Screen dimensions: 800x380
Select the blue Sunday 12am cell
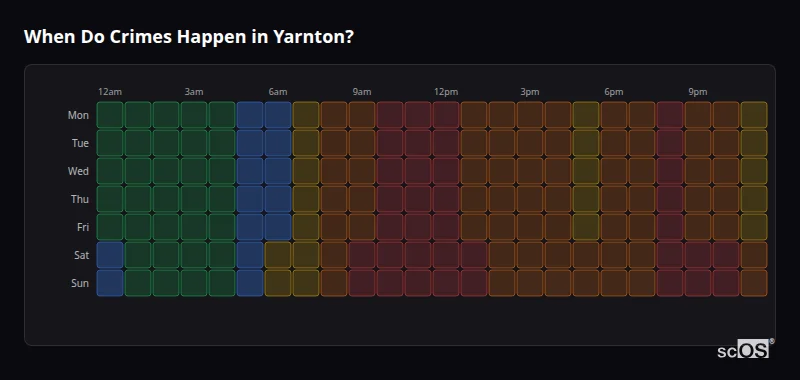pyautogui.click(x=110, y=283)
